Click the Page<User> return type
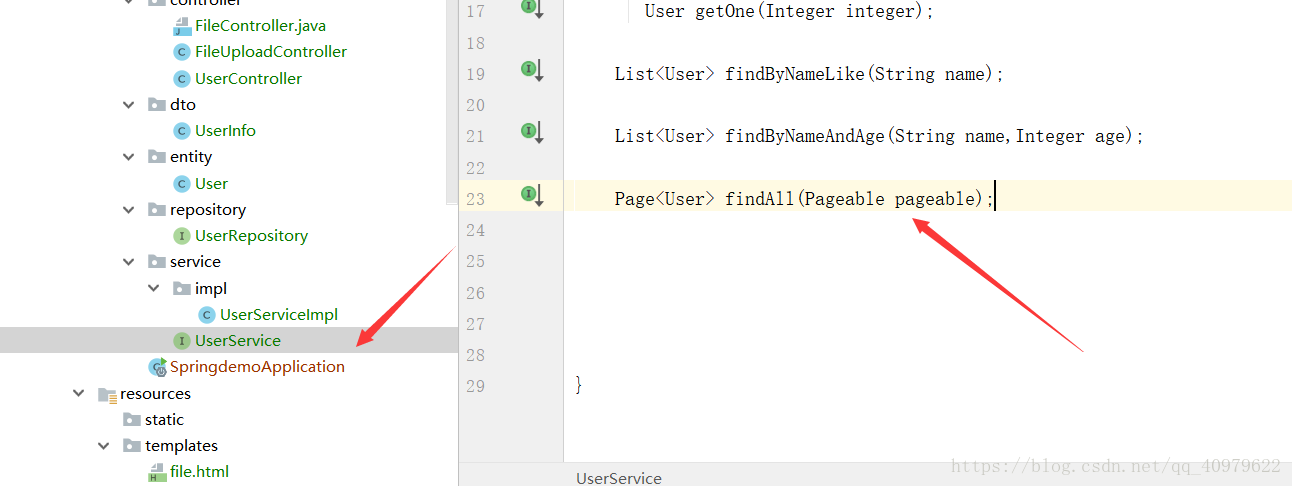1292x486 pixels. (664, 199)
